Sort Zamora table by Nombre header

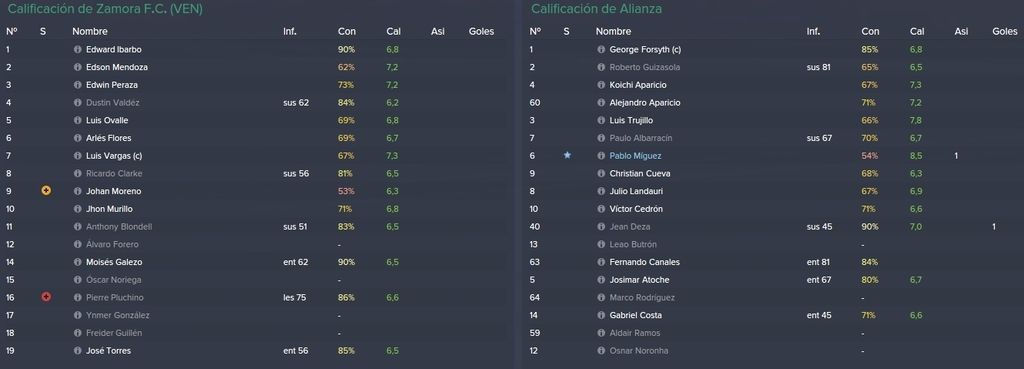tap(90, 31)
